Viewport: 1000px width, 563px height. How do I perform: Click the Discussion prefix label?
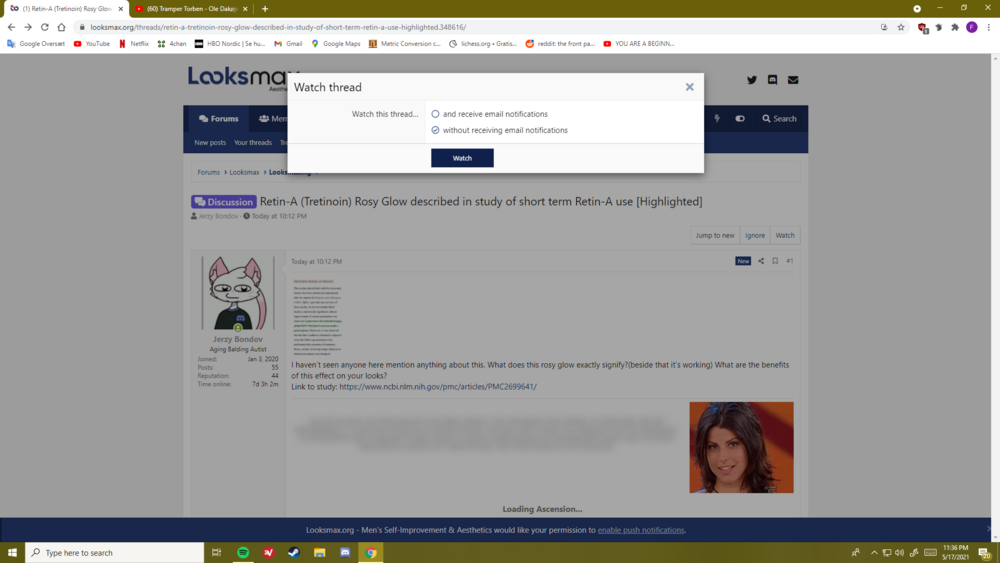(x=224, y=201)
